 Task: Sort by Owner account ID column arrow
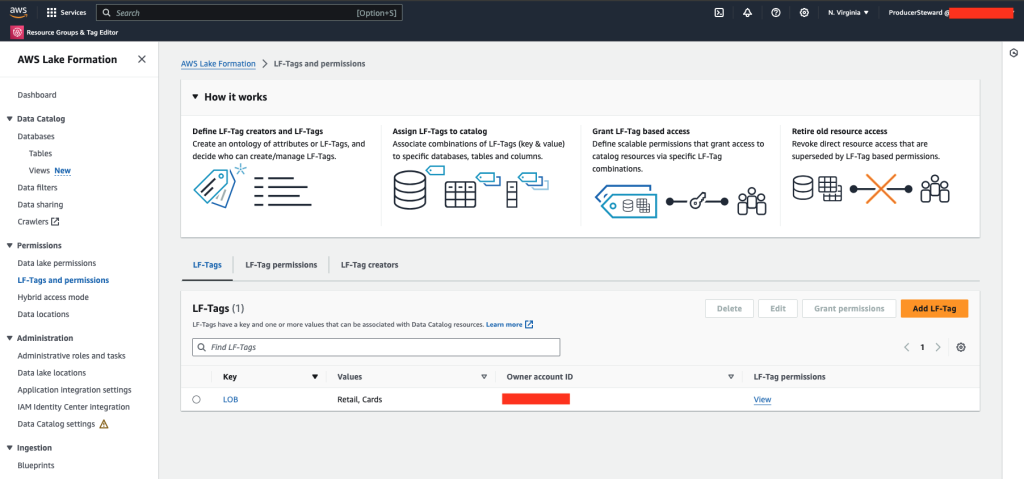[731, 377]
